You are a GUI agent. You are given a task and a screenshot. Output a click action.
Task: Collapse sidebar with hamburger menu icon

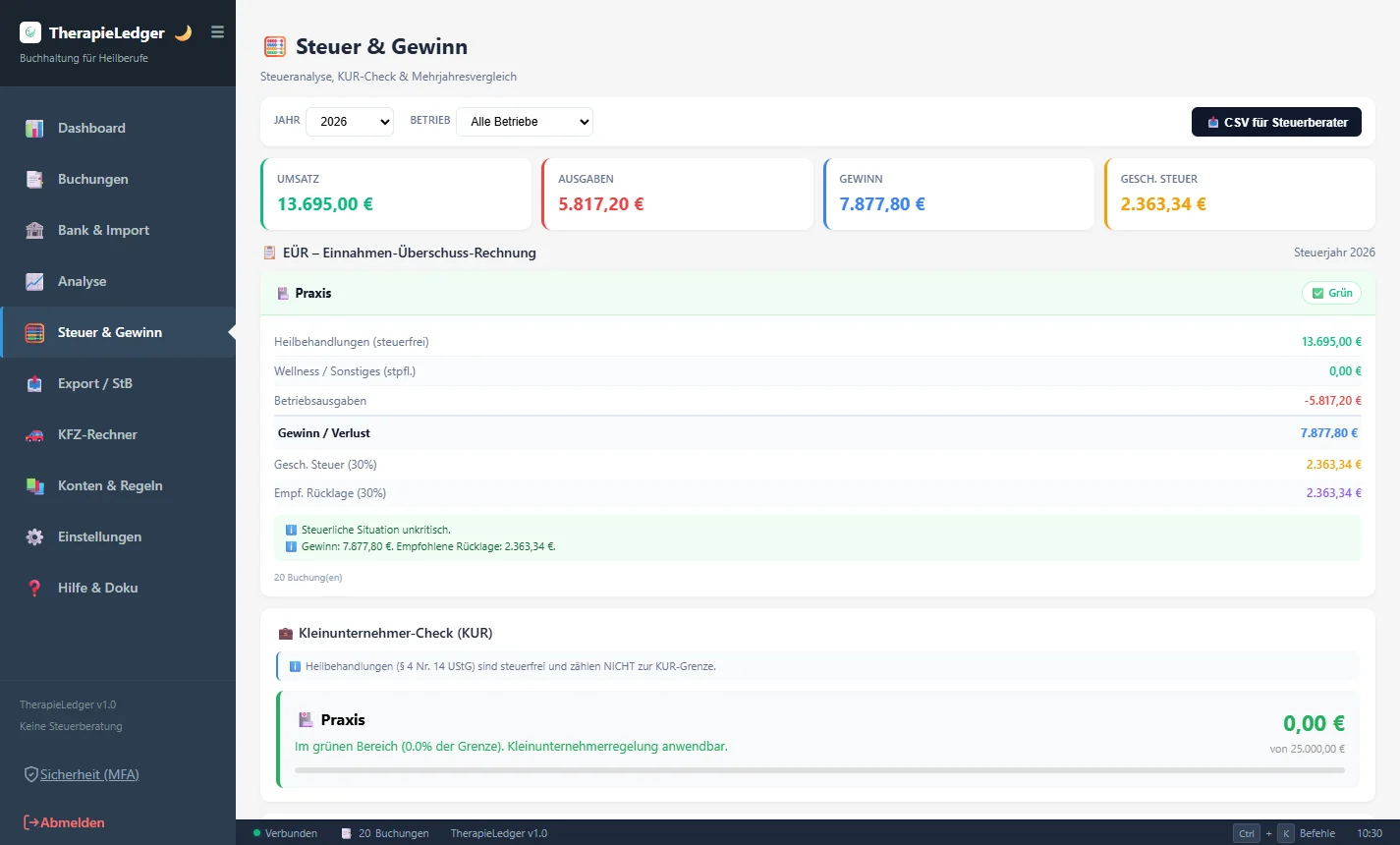coord(217,32)
